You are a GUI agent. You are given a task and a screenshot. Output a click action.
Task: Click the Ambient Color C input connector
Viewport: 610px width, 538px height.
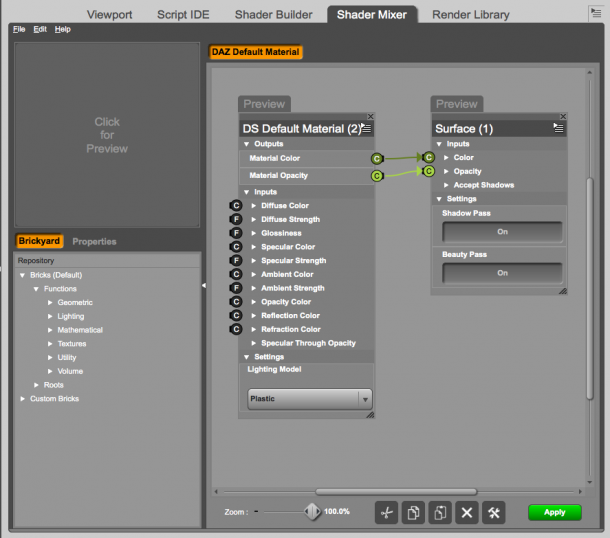click(x=236, y=274)
